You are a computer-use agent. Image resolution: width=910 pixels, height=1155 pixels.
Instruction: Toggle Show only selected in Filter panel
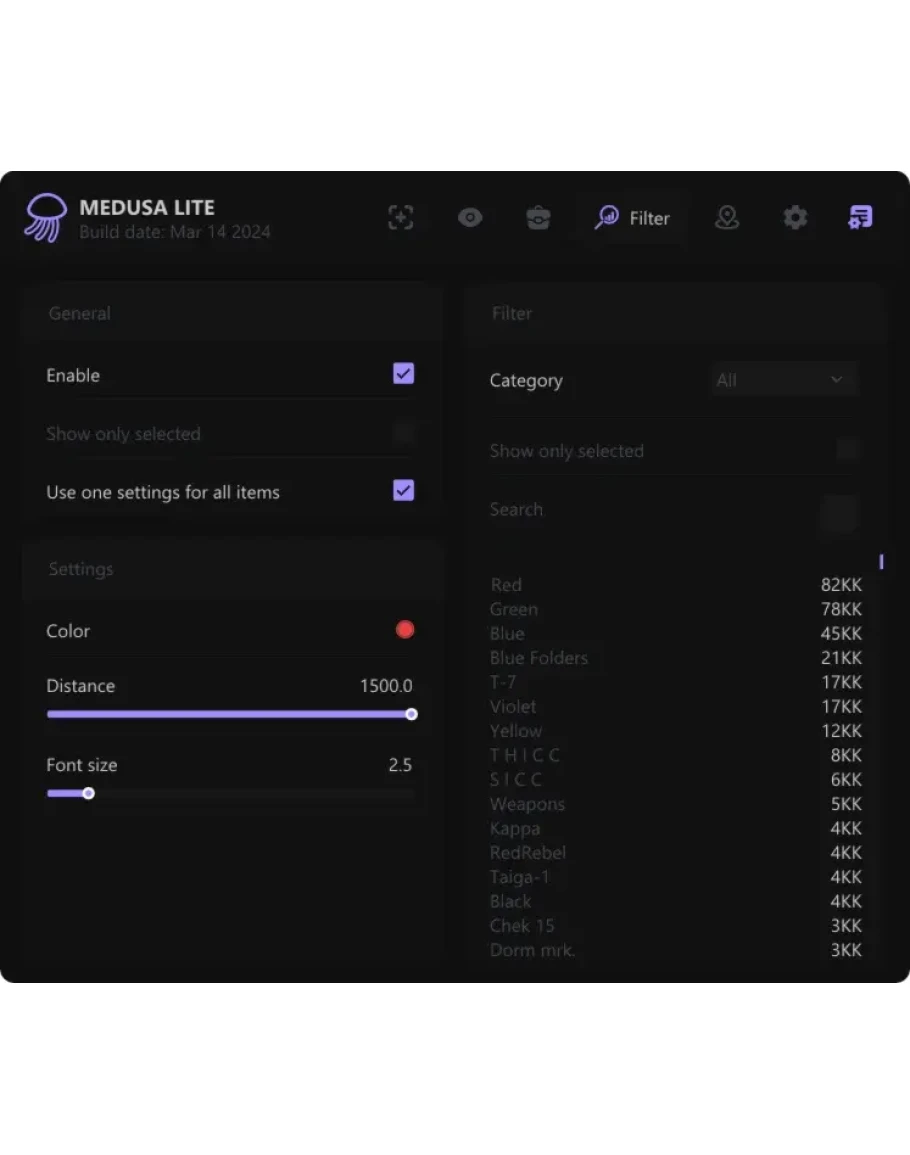pos(848,450)
